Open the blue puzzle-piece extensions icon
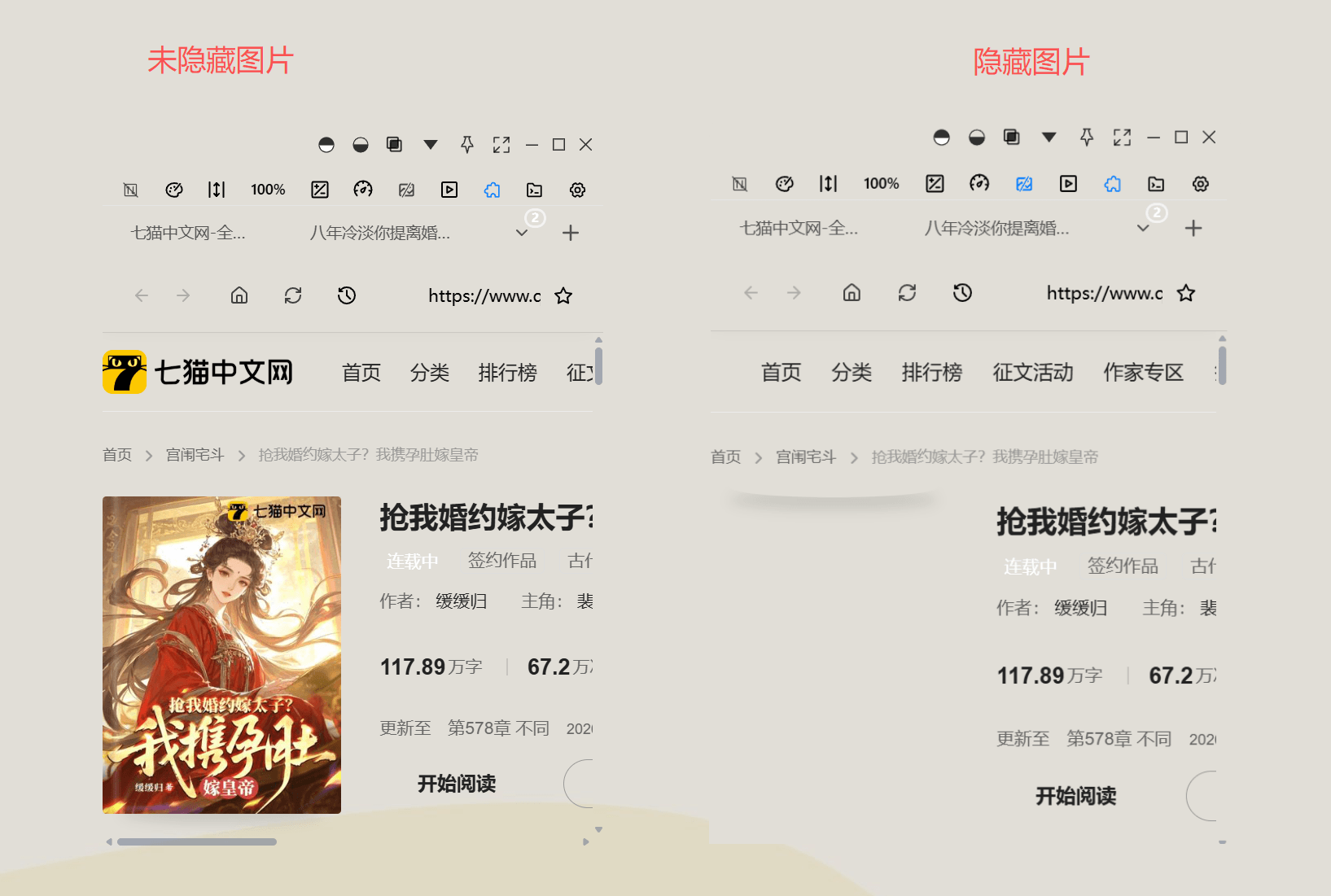Image resolution: width=1331 pixels, height=896 pixels. point(492,190)
